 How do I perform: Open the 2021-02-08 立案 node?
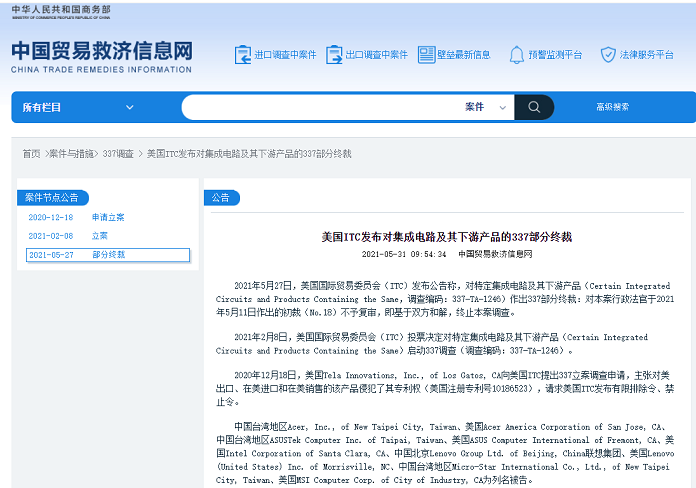point(68,236)
